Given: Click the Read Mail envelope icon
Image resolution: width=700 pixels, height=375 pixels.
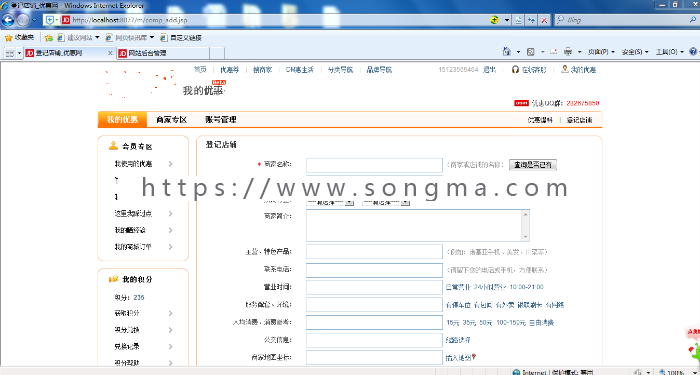Looking at the screenshot, I should (554, 52).
